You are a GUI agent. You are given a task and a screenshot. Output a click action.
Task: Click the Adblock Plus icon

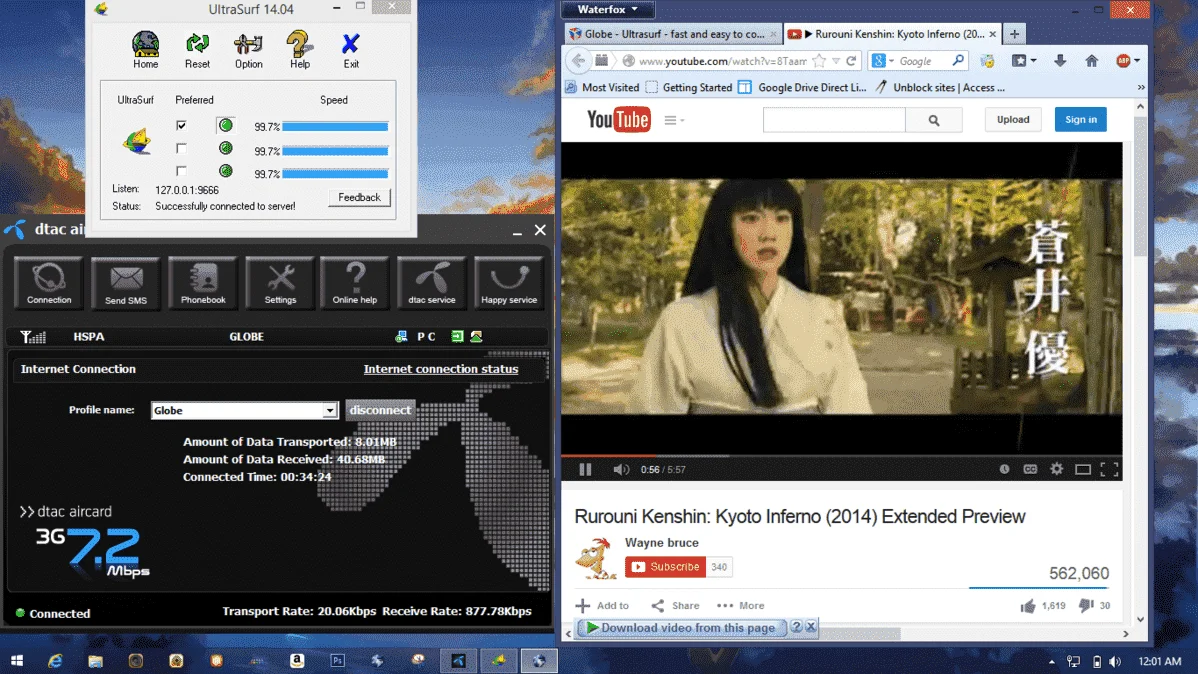1123,60
